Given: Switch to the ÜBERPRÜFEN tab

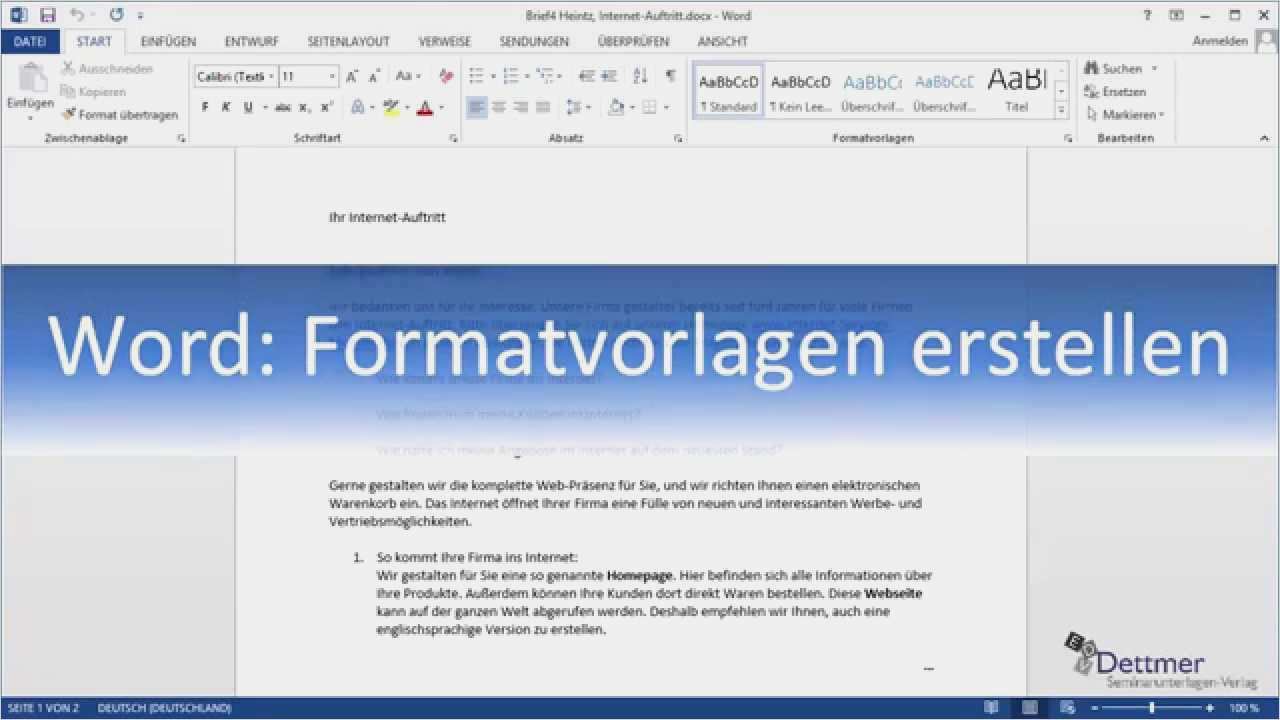Looking at the screenshot, I should click(633, 42).
